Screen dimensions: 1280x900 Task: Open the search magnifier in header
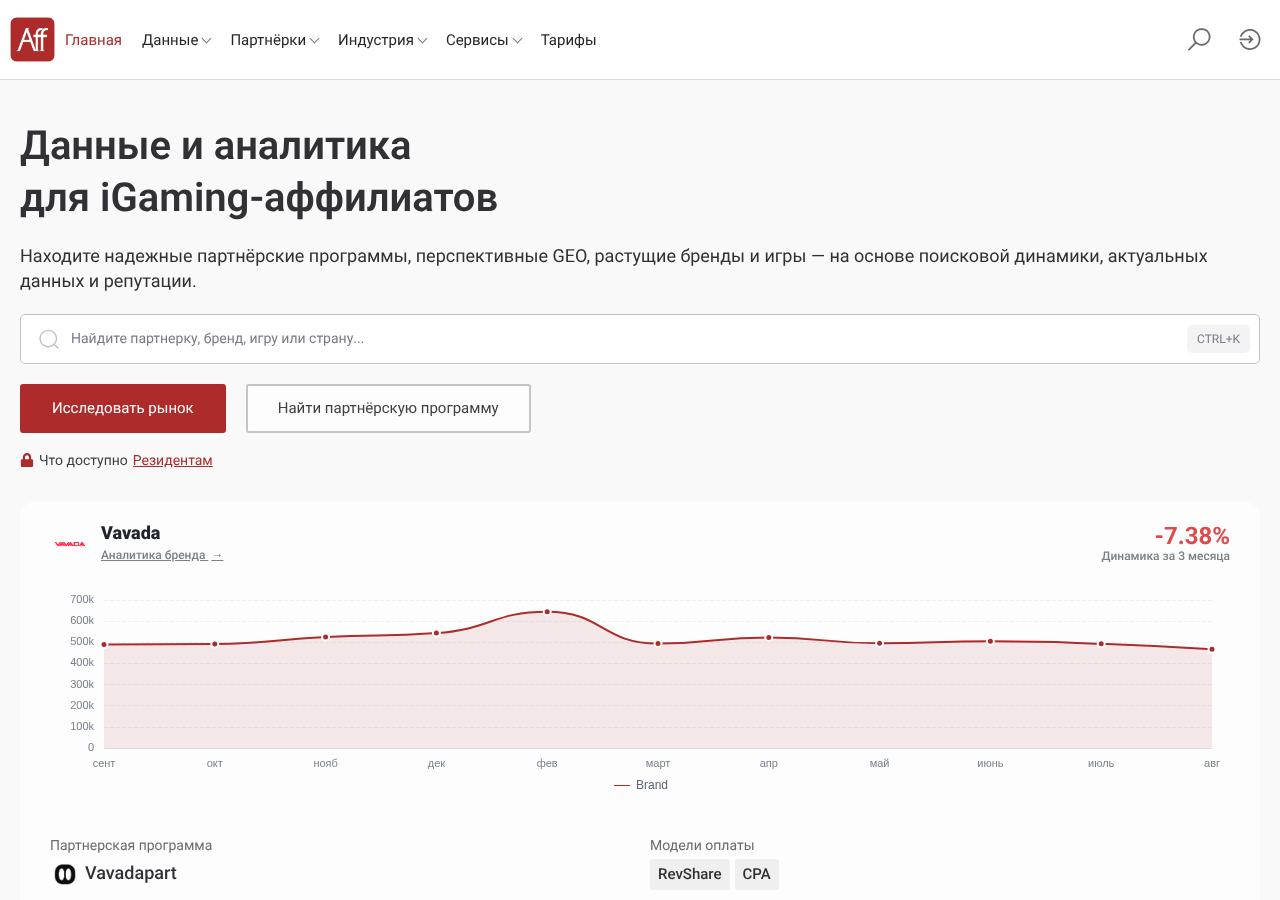[x=1199, y=40]
